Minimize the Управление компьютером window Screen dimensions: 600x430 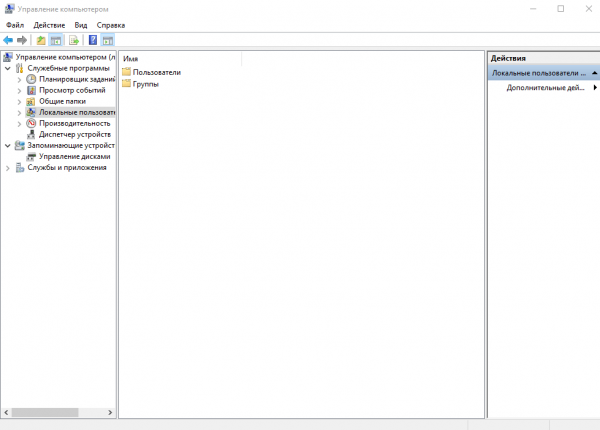point(533,9)
